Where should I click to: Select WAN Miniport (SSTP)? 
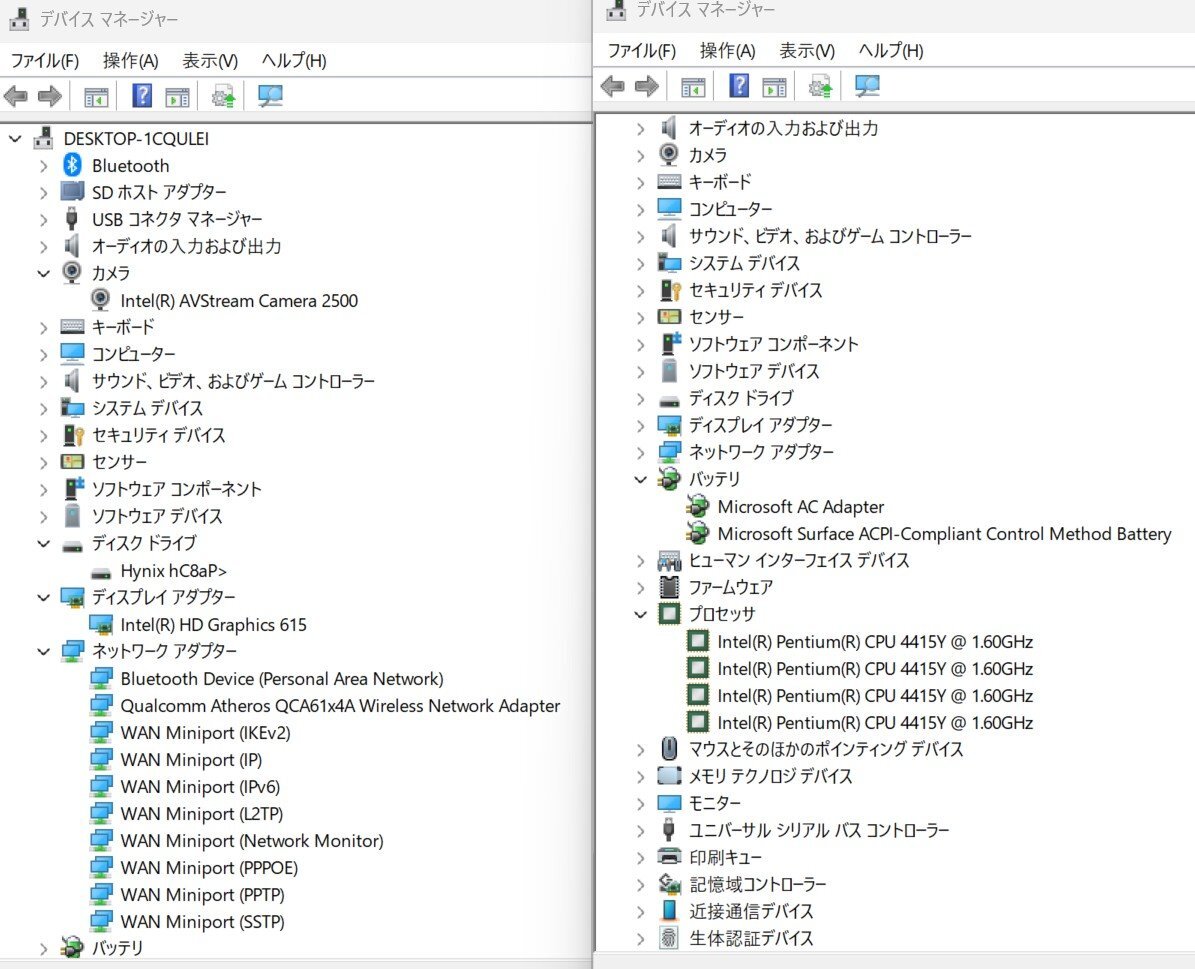(202, 922)
